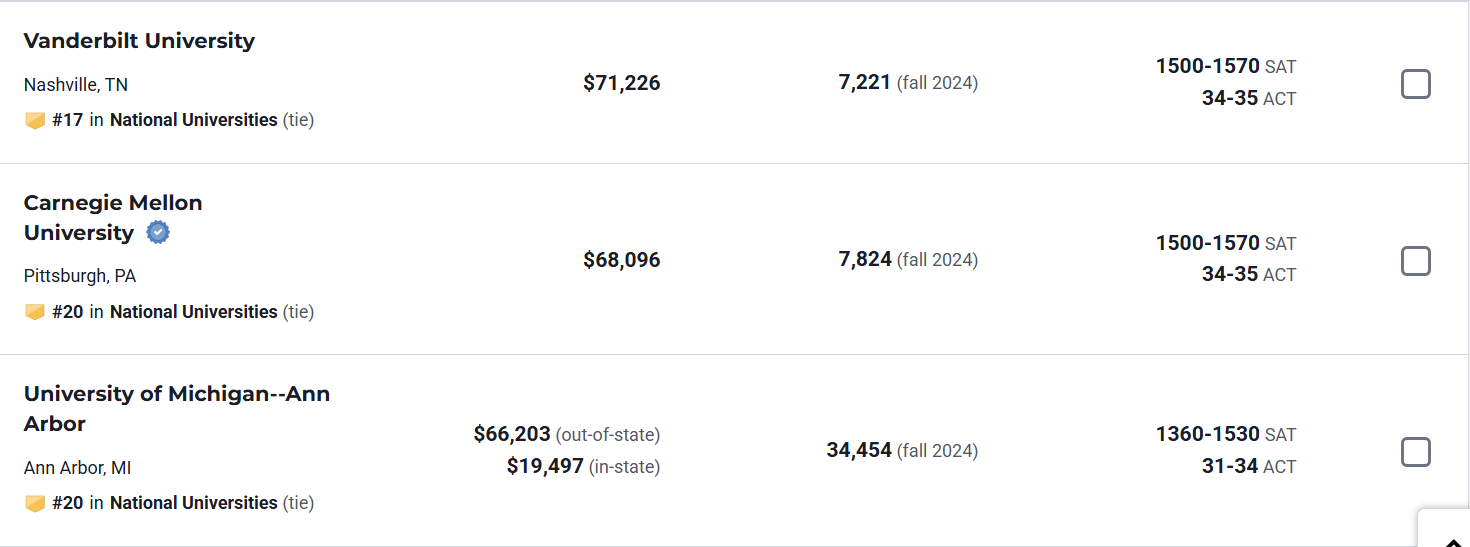Click Michigan's $19,497 in-state tuition
This screenshot has height=547, width=1470.
(545, 466)
